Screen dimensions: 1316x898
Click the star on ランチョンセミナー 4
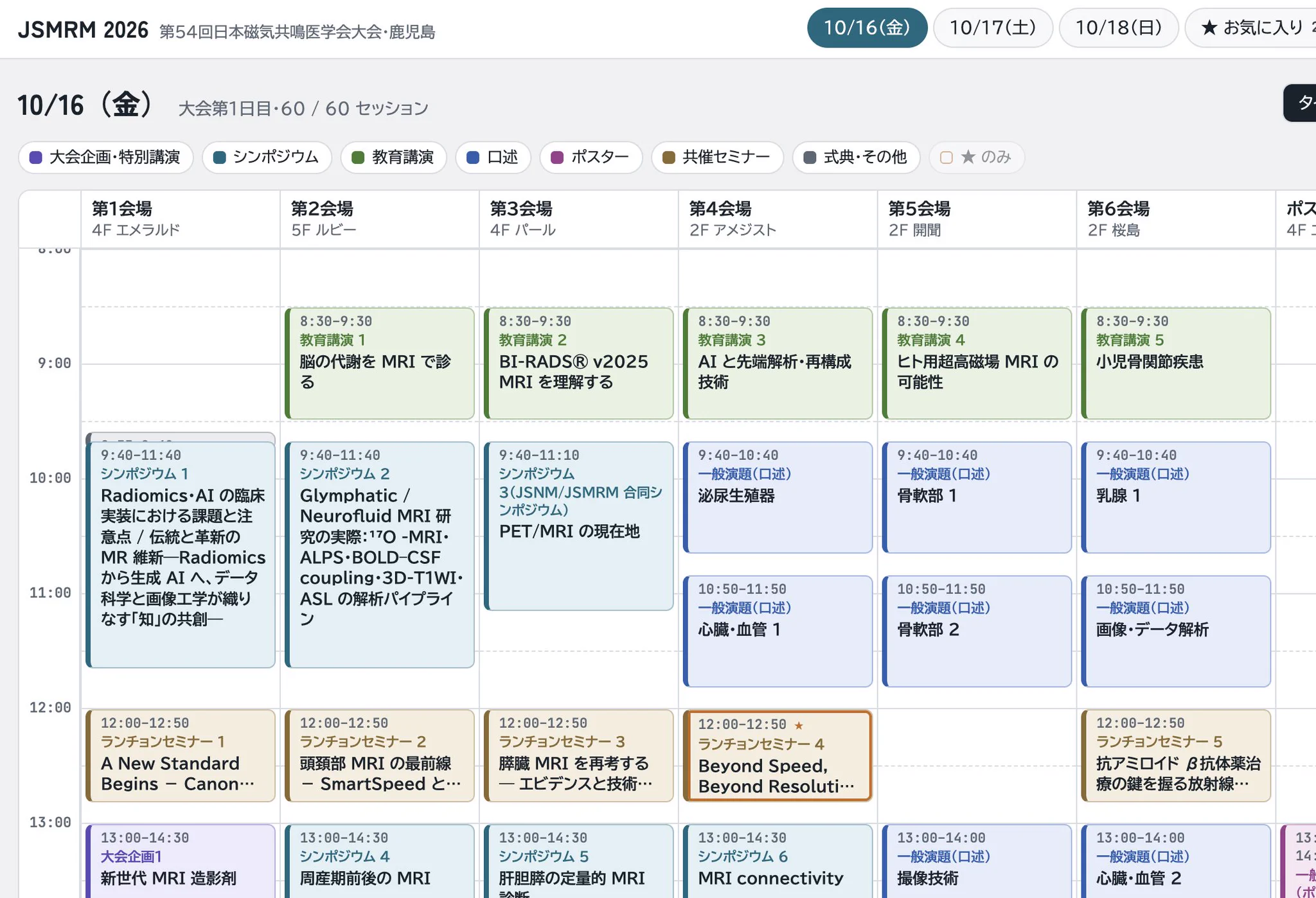pos(799,725)
